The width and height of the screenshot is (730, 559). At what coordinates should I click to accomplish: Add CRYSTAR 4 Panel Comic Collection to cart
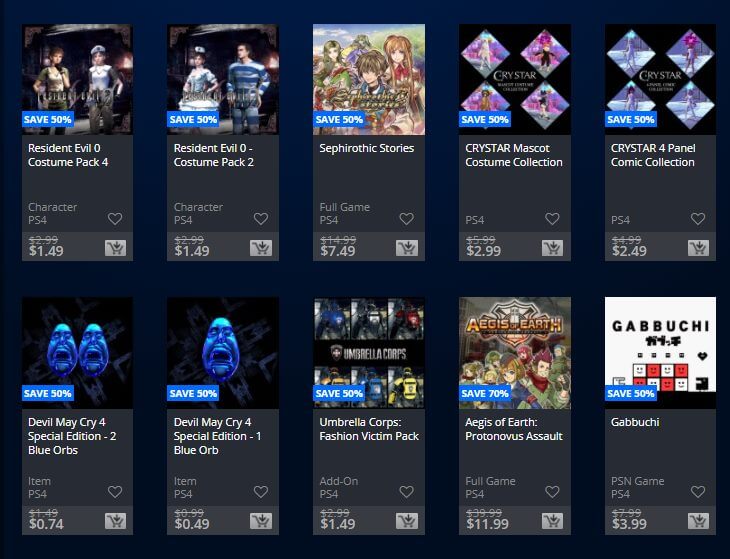698,248
